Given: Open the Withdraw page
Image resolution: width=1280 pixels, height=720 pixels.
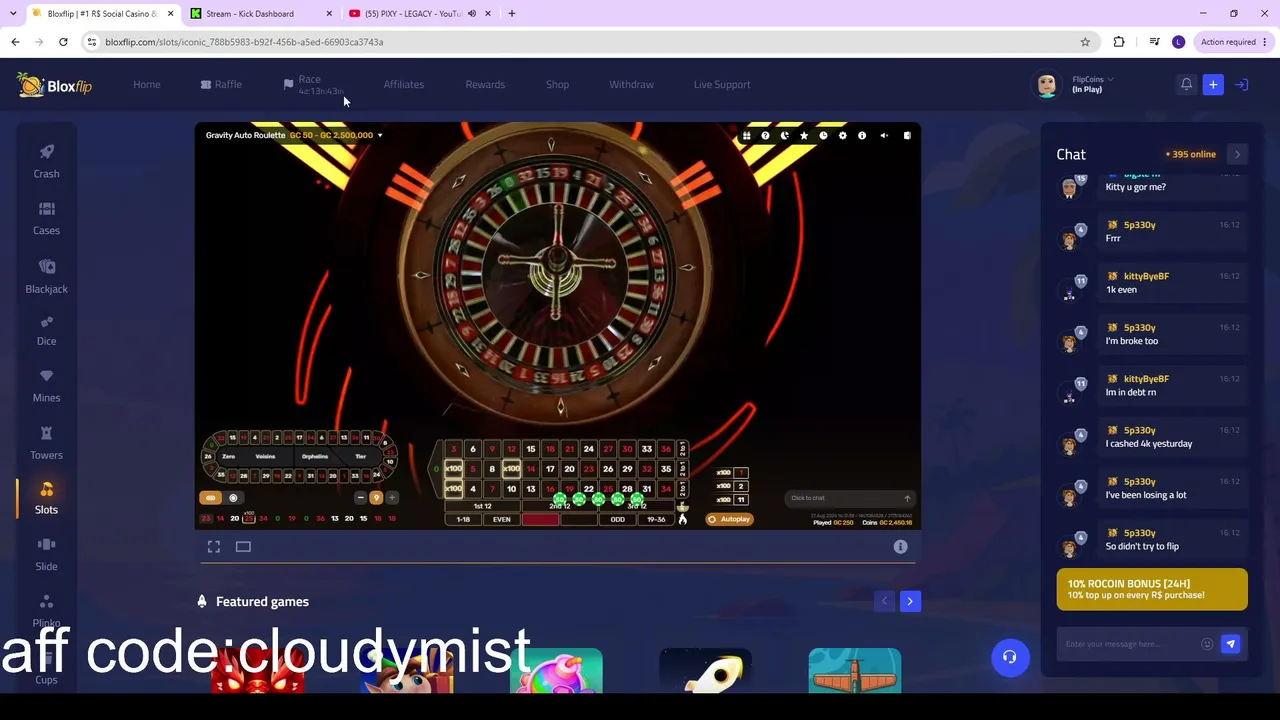Looking at the screenshot, I should point(631,85).
